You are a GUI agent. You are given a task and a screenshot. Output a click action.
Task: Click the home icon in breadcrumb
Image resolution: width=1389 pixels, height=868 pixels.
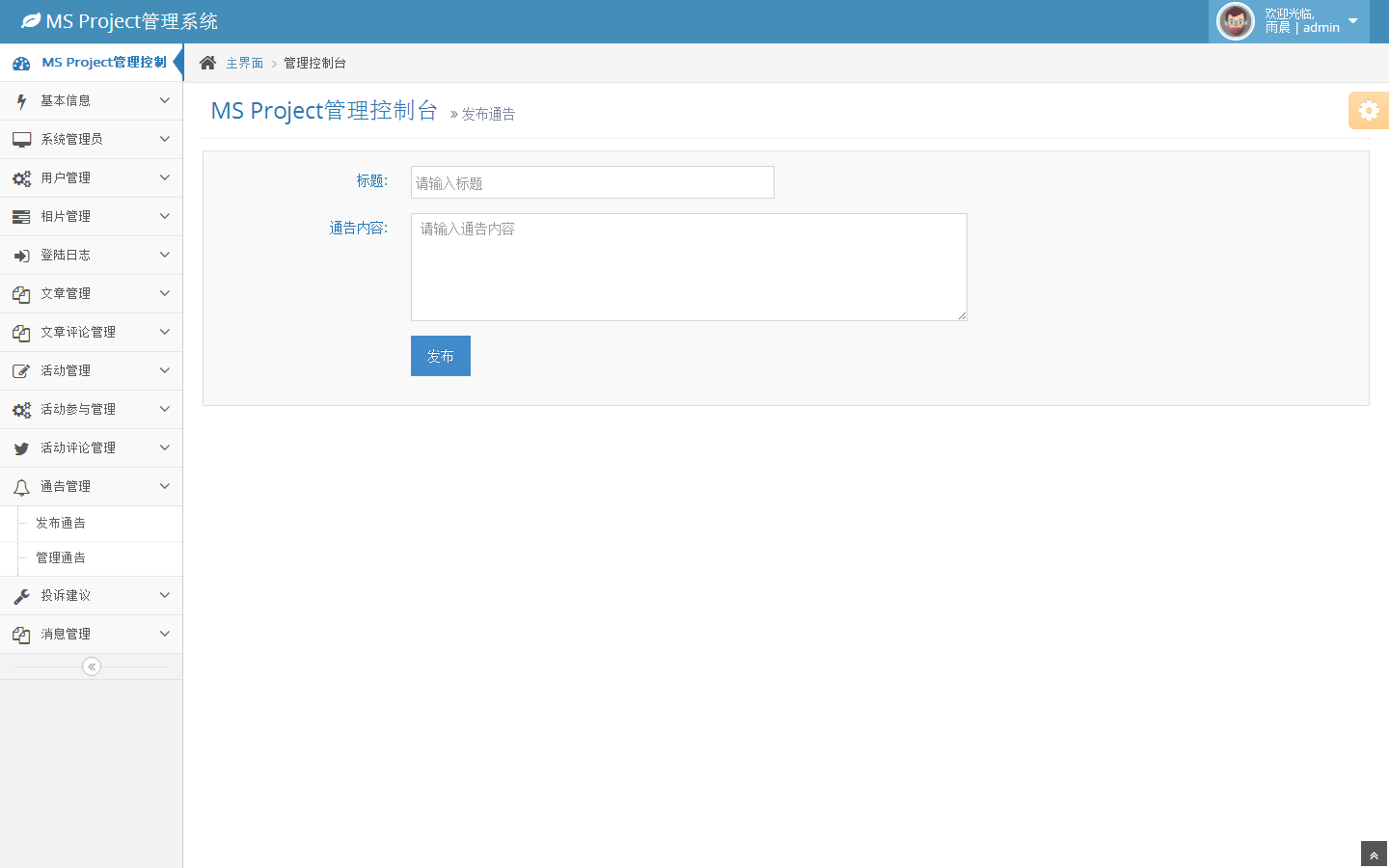click(x=207, y=63)
